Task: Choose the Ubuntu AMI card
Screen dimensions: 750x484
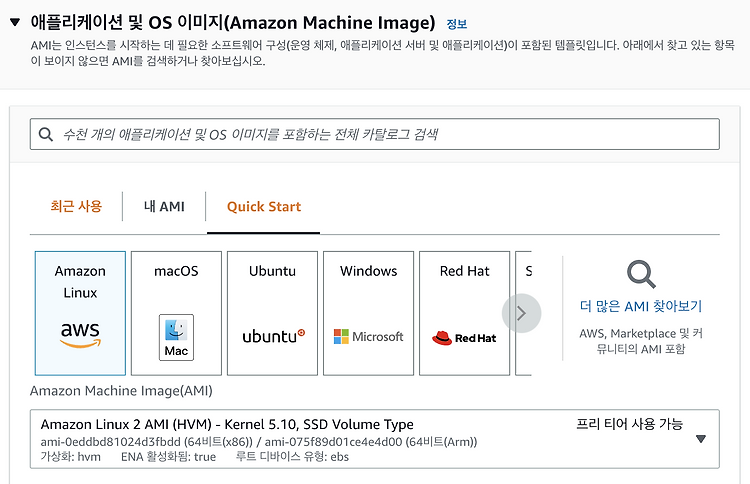Action: click(x=273, y=313)
